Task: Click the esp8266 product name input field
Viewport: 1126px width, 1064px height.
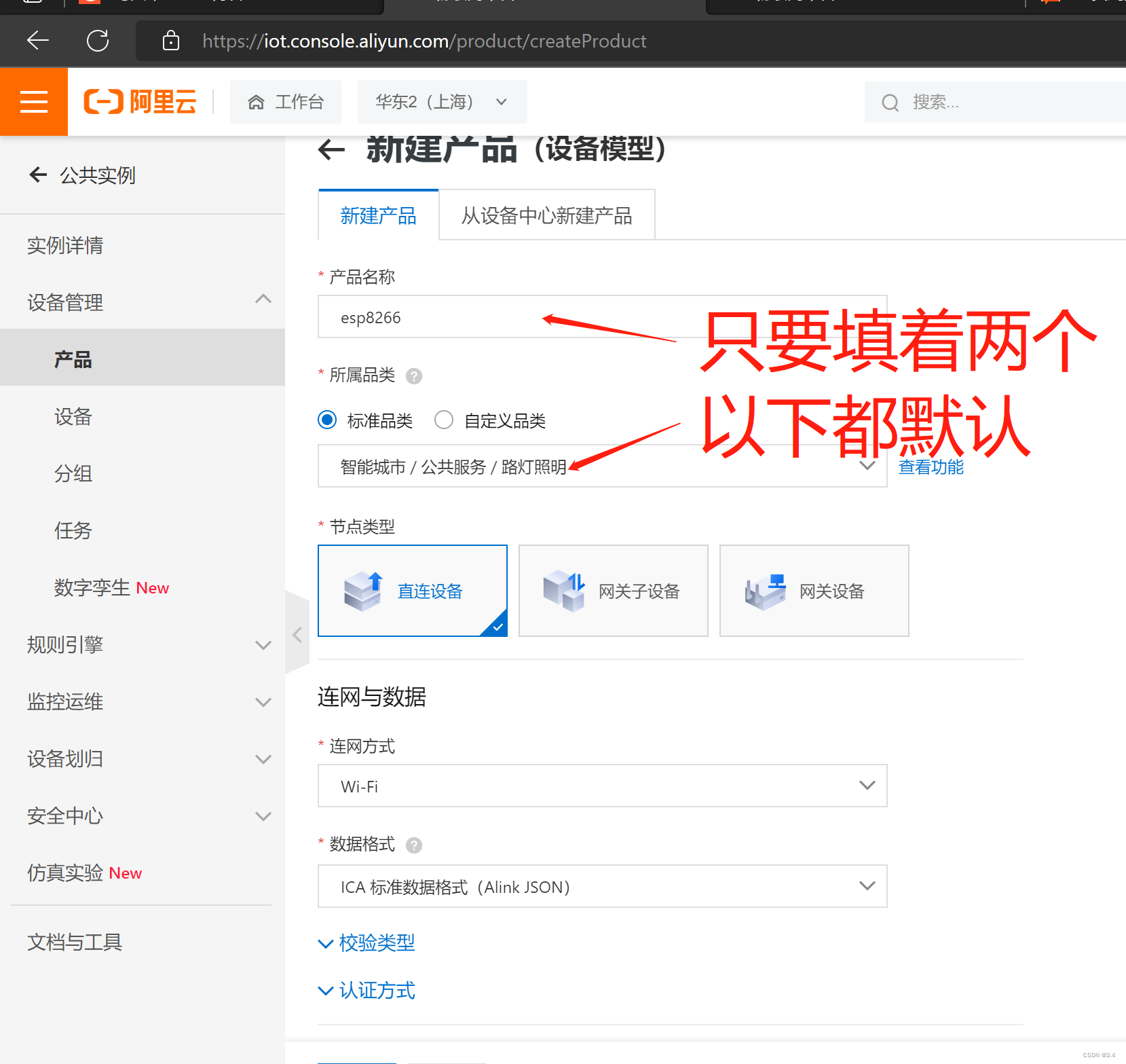Action: pos(601,316)
